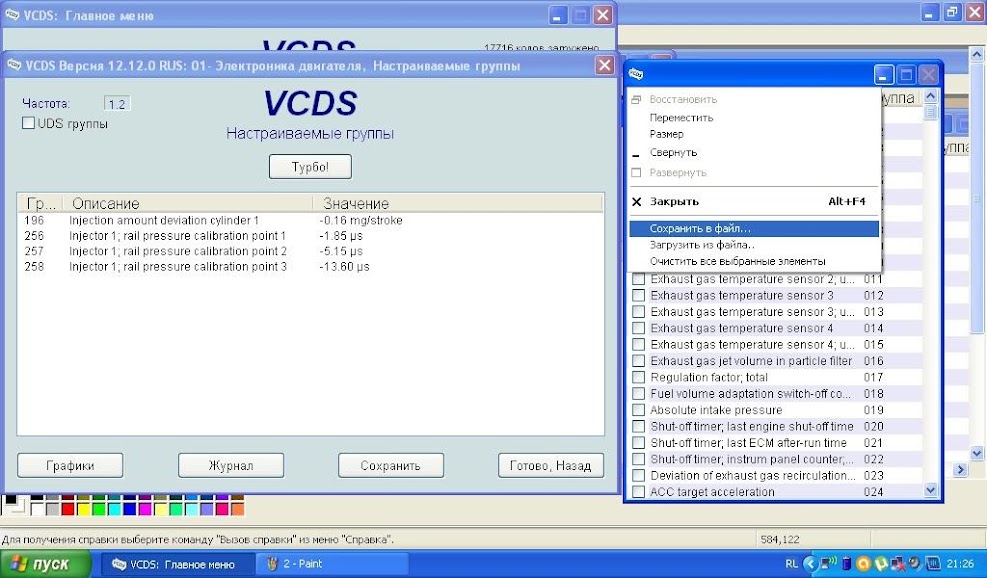Click Описание column header
Screen dimensions: 987x578
coord(188,203)
